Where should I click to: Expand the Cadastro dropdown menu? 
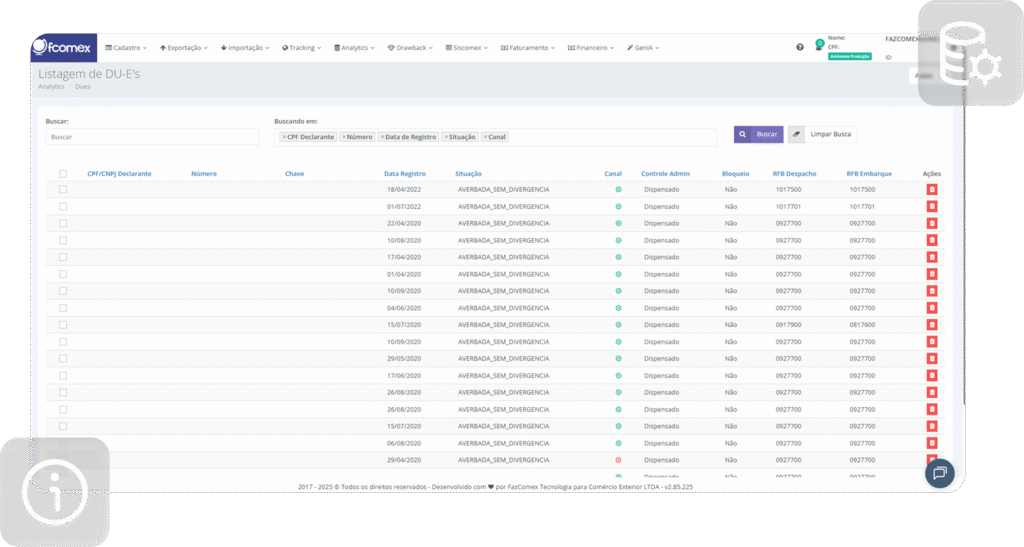tap(126, 47)
